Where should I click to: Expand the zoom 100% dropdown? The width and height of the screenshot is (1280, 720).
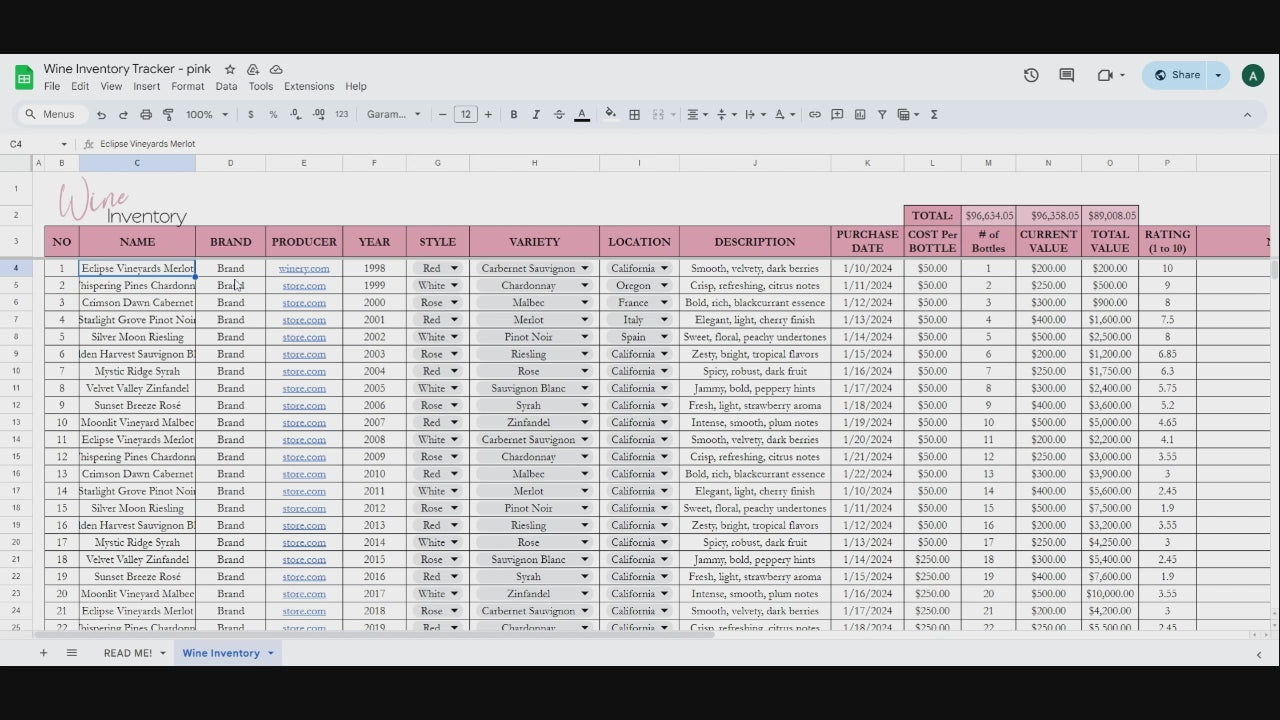coord(207,115)
